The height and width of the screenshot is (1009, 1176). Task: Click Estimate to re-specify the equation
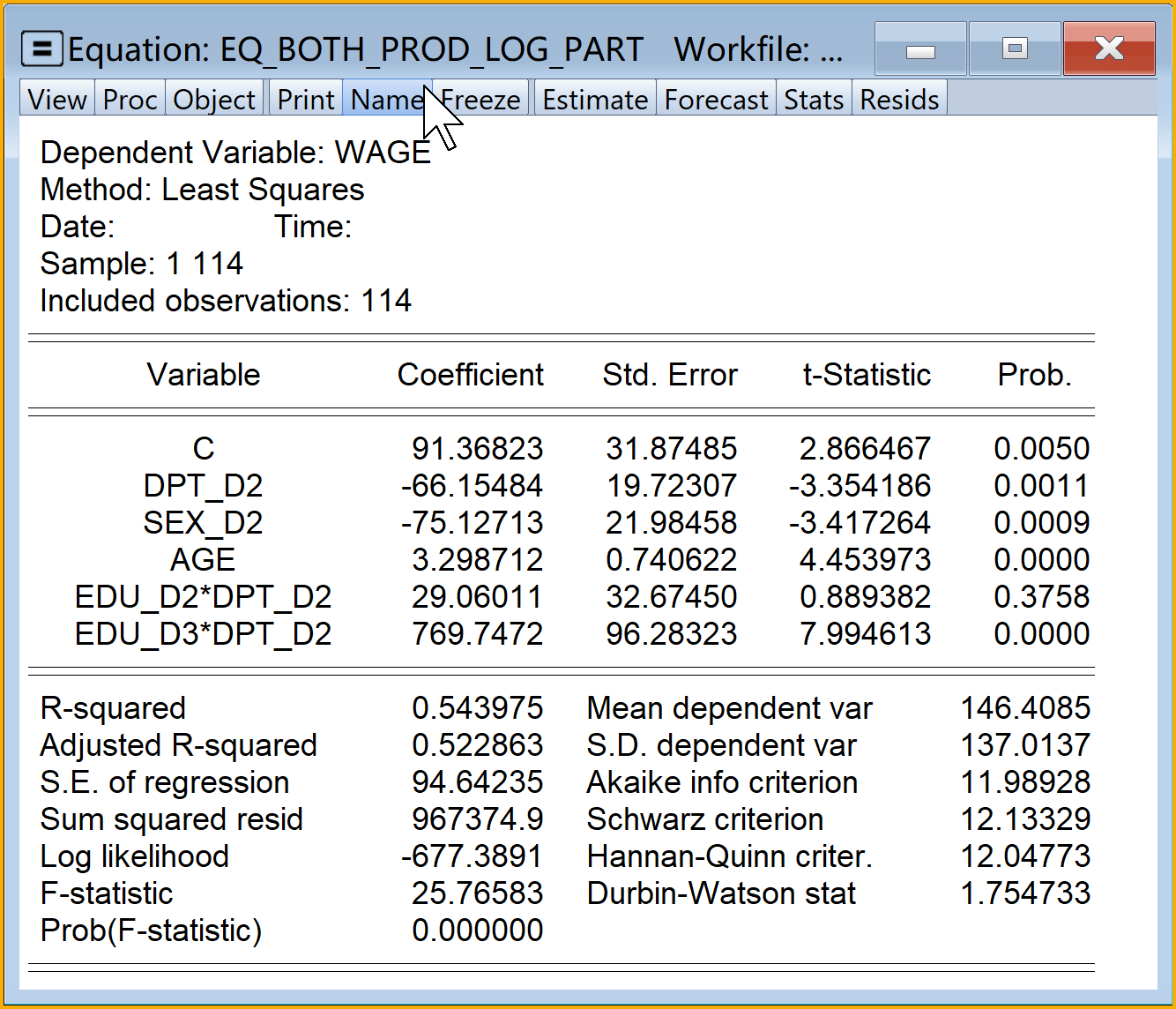pyautogui.click(x=595, y=100)
